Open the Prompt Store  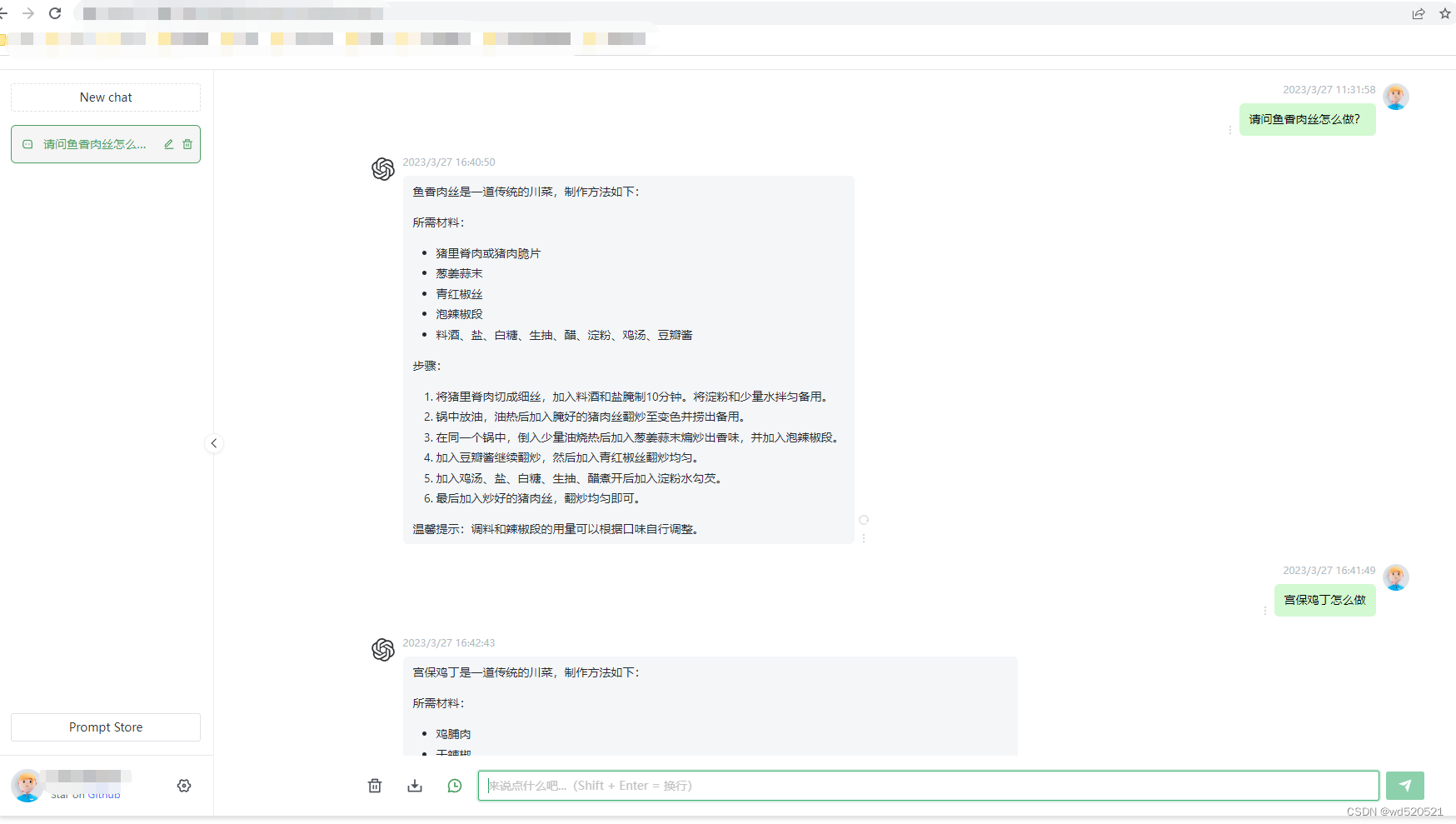click(x=105, y=727)
